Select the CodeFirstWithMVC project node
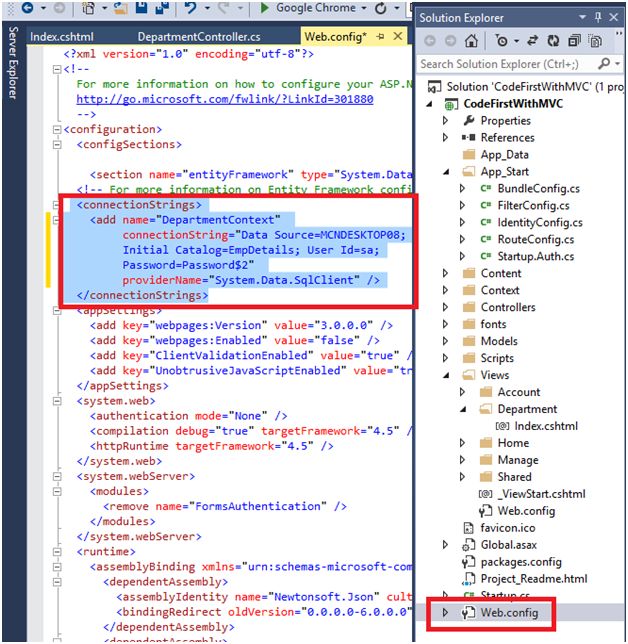Viewport: 628px width, 644px height. (x=513, y=104)
